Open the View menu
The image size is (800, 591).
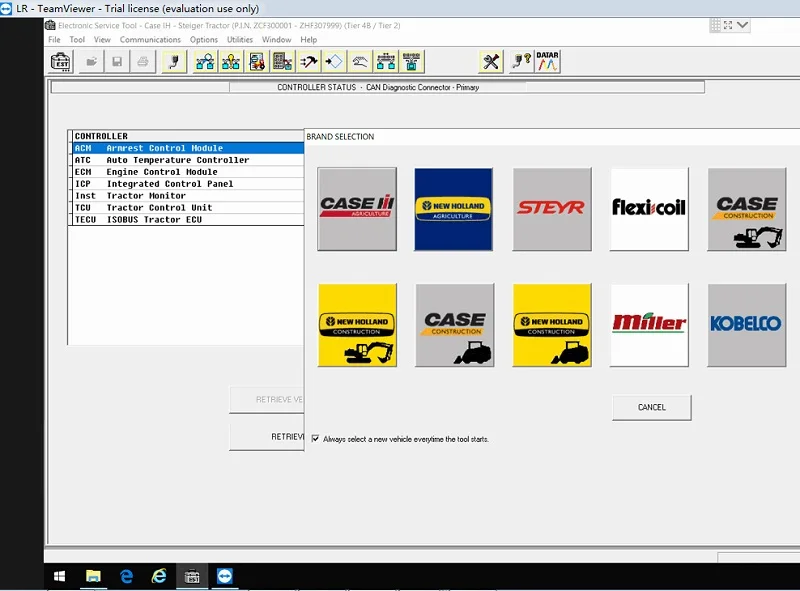[x=102, y=39]
